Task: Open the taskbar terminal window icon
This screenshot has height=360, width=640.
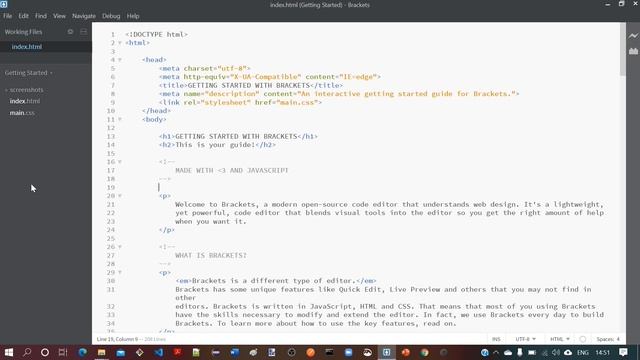Action: pyautogui.click(x=329, y=352)
